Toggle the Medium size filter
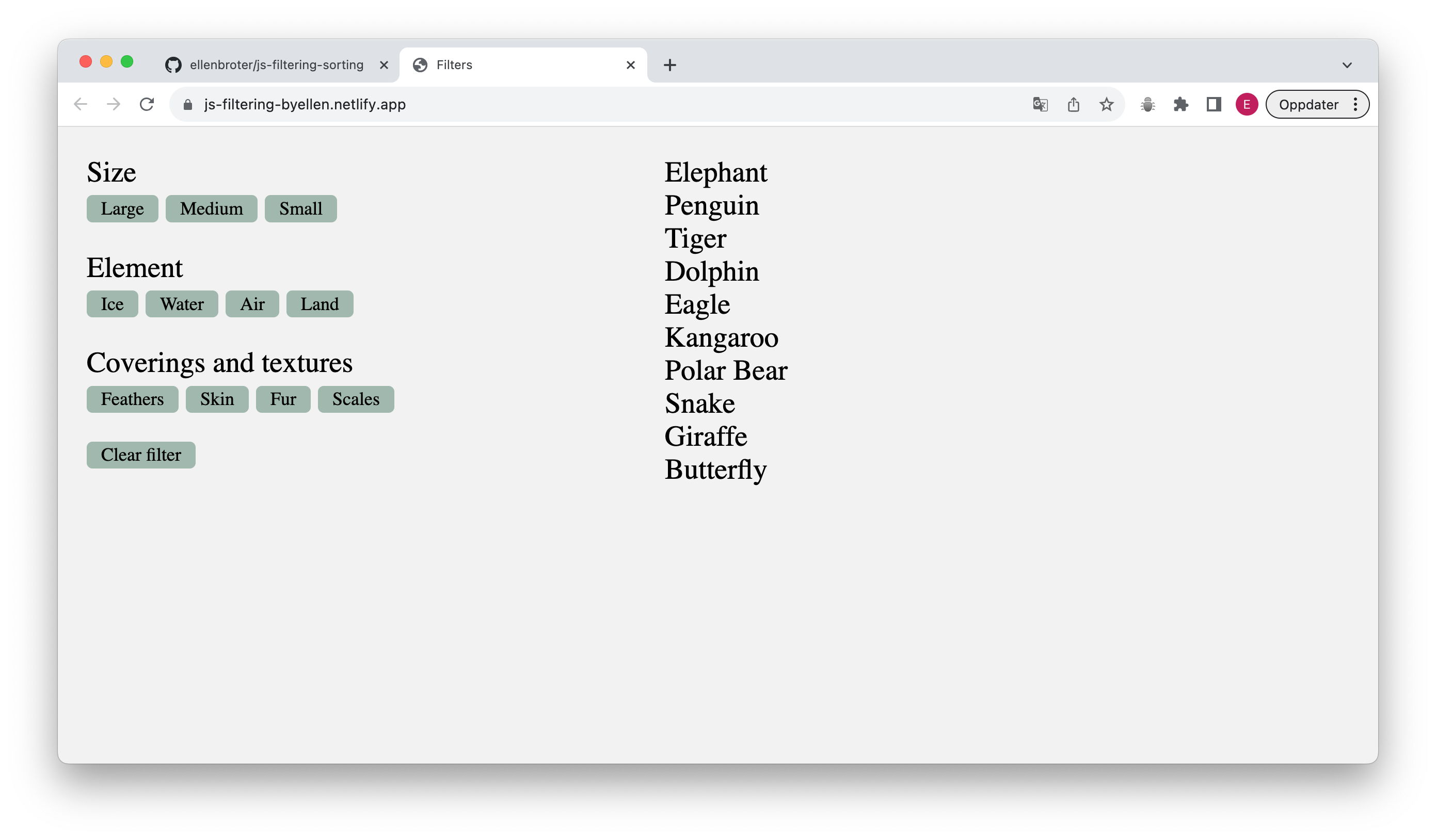Image resolution: width=1436 pixels, height=840 pixels. (x=211, y=208)
